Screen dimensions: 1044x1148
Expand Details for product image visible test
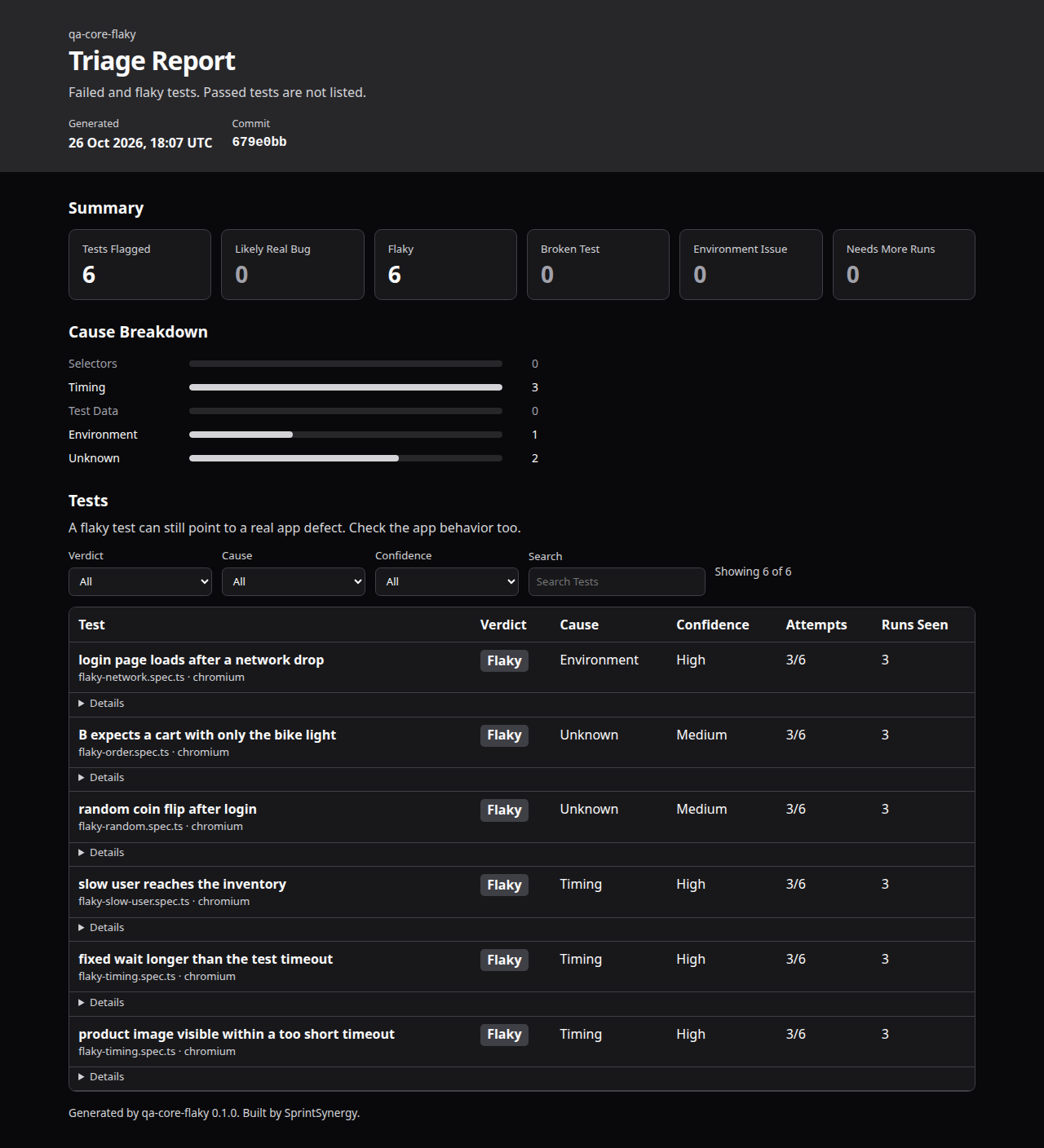tap(101, 1077)
